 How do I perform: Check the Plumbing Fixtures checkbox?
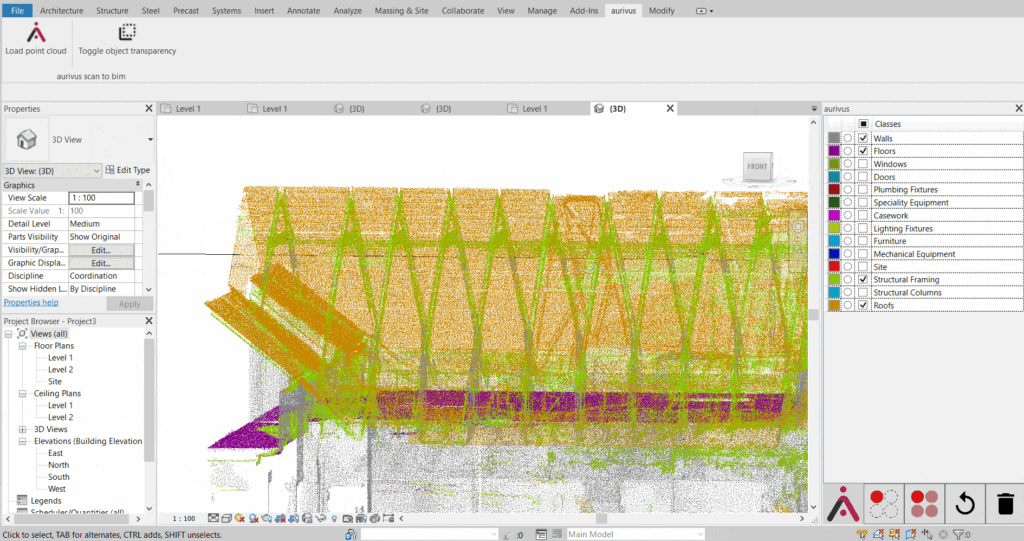click(863, 189)
